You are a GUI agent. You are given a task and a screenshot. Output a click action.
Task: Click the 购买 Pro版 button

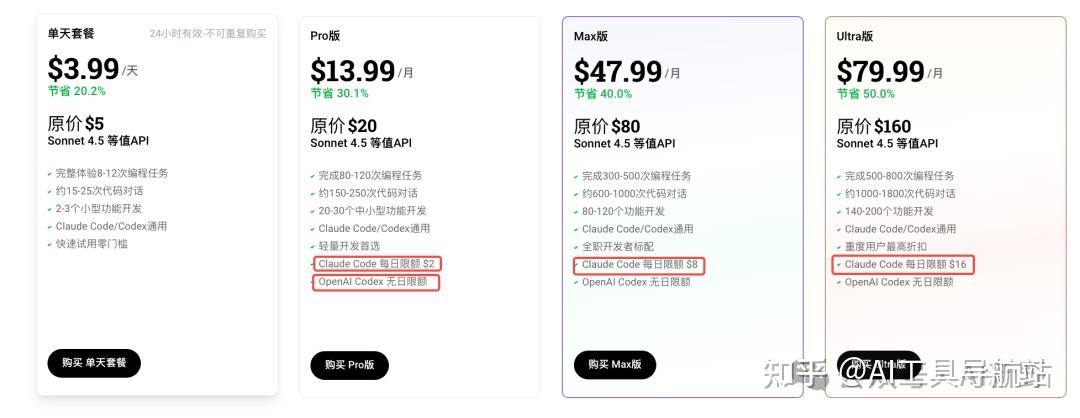tap(349, 365)
